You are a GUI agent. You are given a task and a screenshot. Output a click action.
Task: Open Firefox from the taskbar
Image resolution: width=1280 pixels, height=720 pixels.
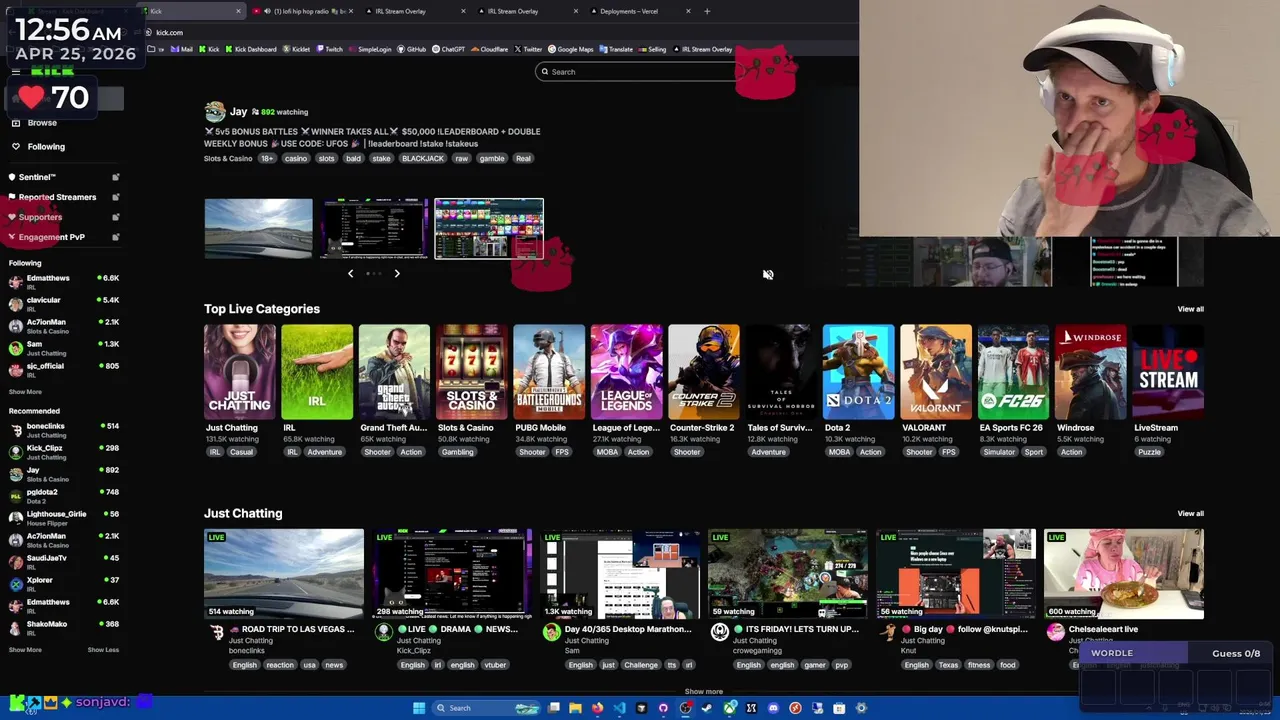[597, 708]
